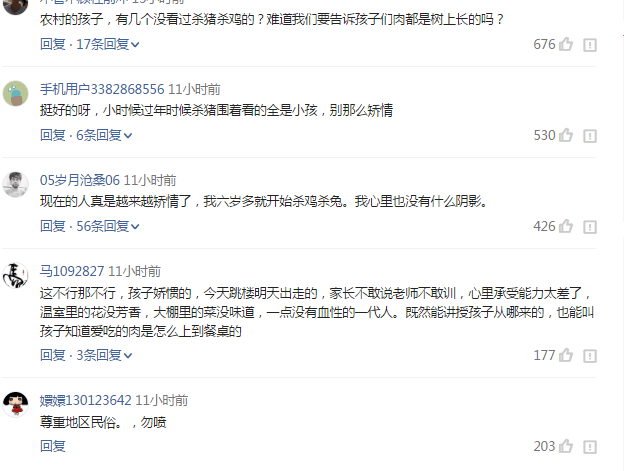Report the comment by 嬛嬛130123642

[x=590, y=447]
